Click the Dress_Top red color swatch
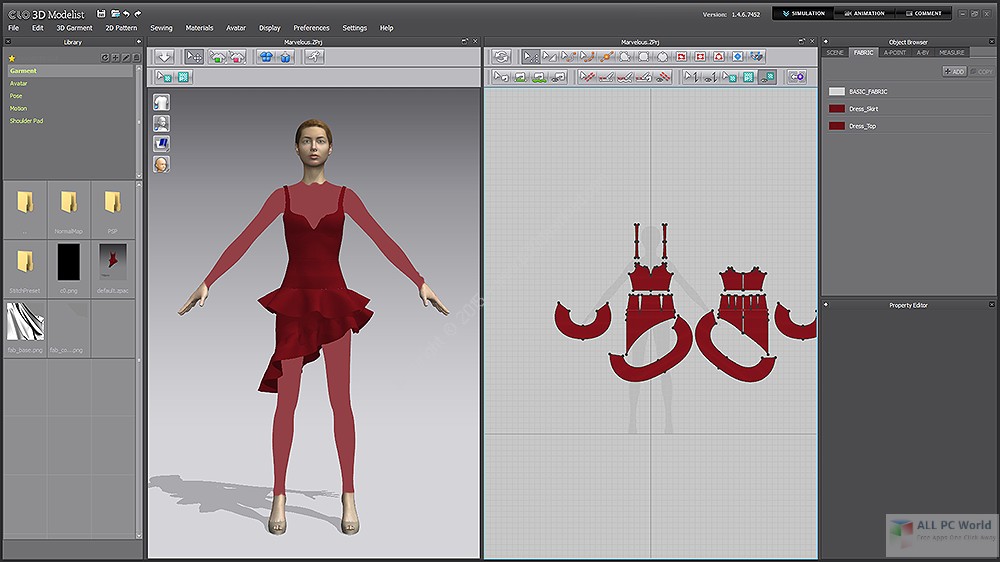This screenshot has height=562, width=1000. (837, 126)
